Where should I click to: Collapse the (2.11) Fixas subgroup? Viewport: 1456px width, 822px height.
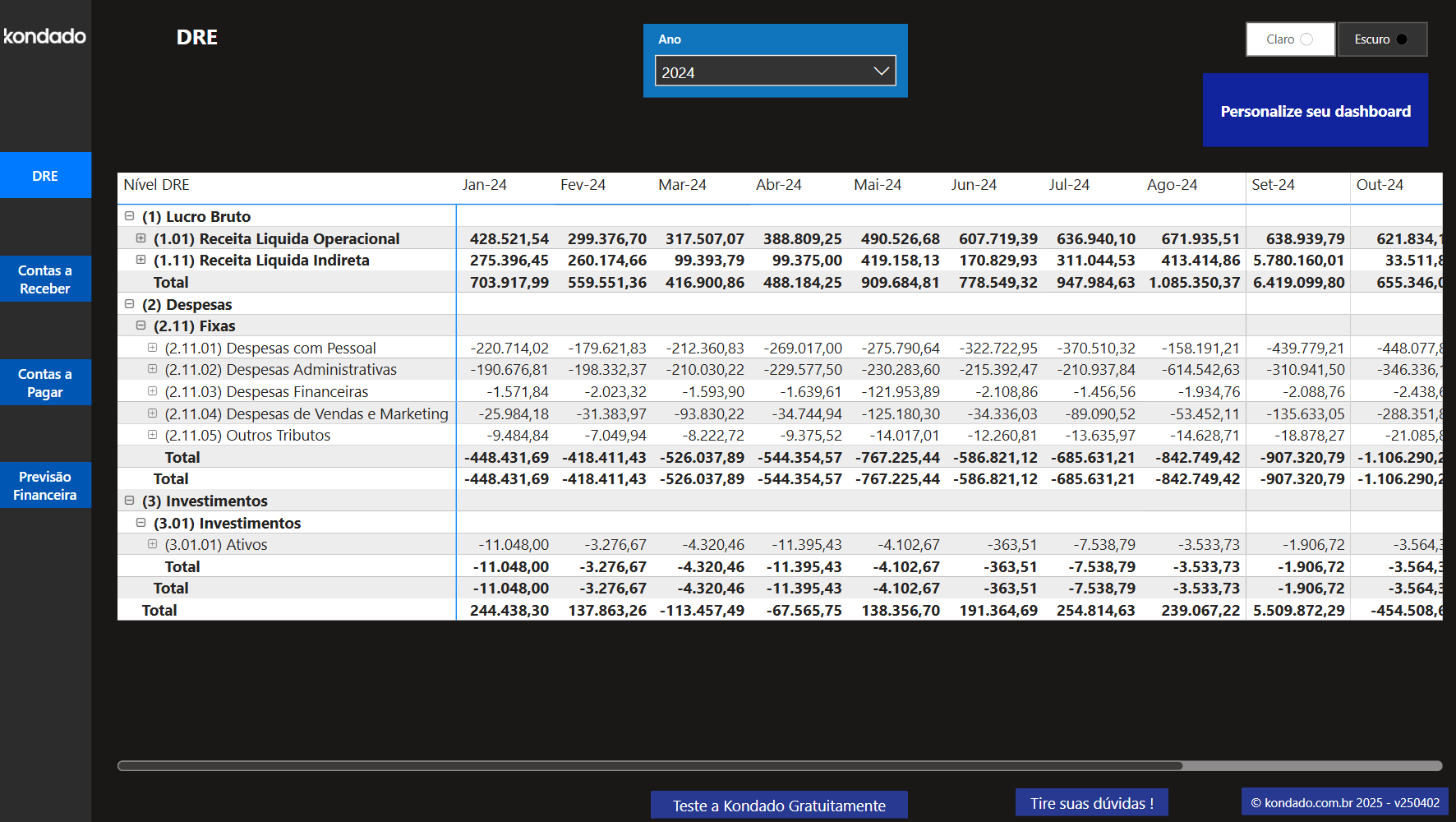coord(141,325)
